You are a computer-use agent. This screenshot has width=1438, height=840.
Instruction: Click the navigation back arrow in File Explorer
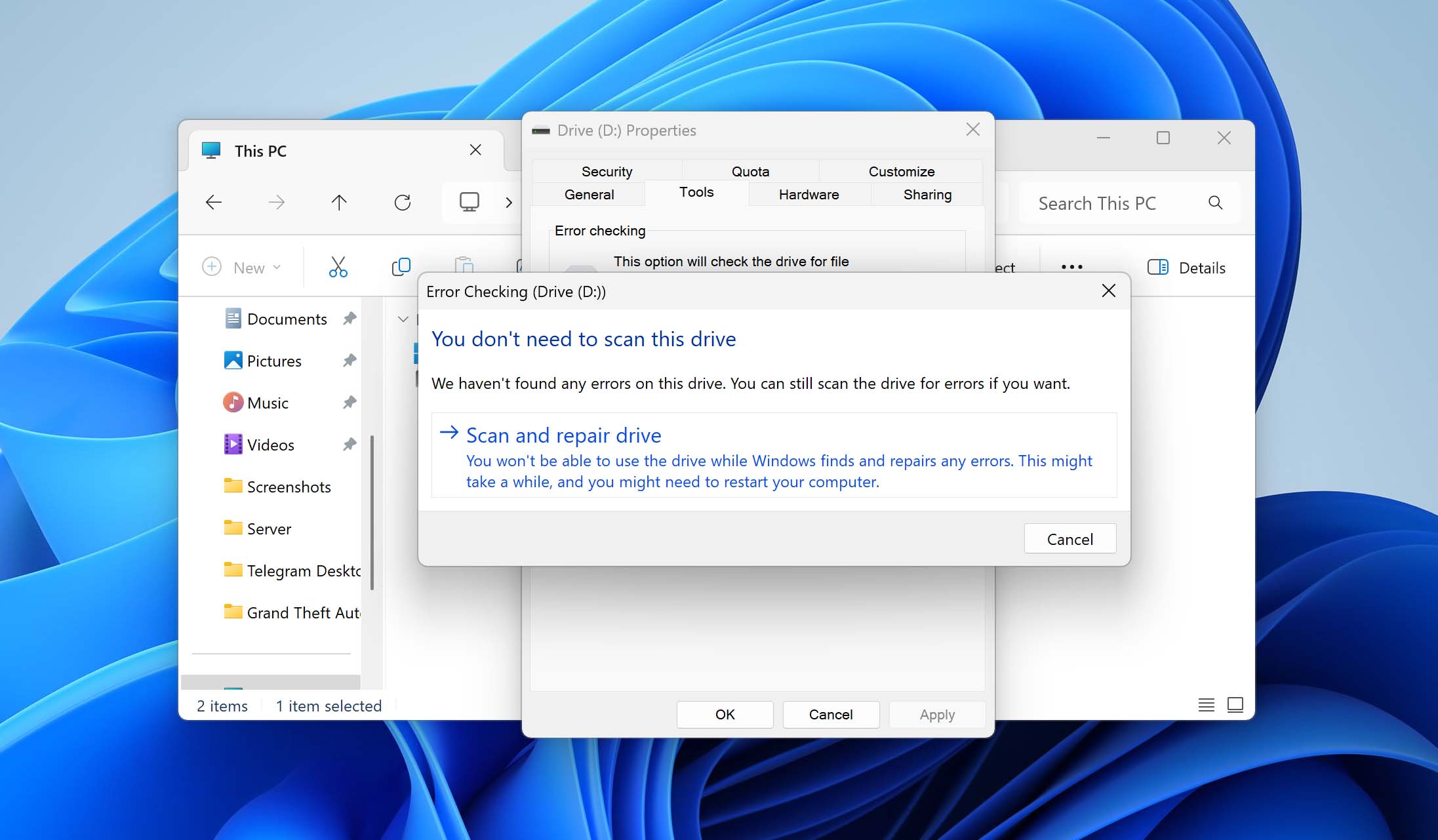coord(214,202)
